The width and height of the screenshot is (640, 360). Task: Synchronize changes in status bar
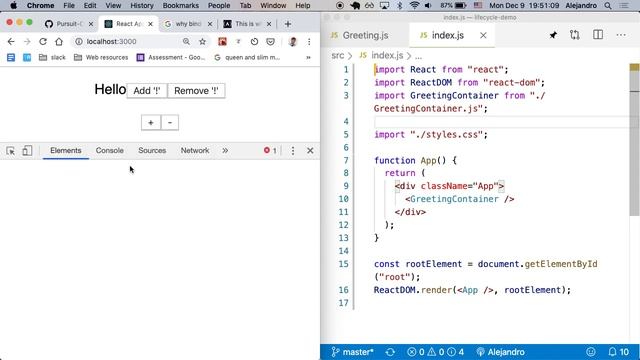390,352
